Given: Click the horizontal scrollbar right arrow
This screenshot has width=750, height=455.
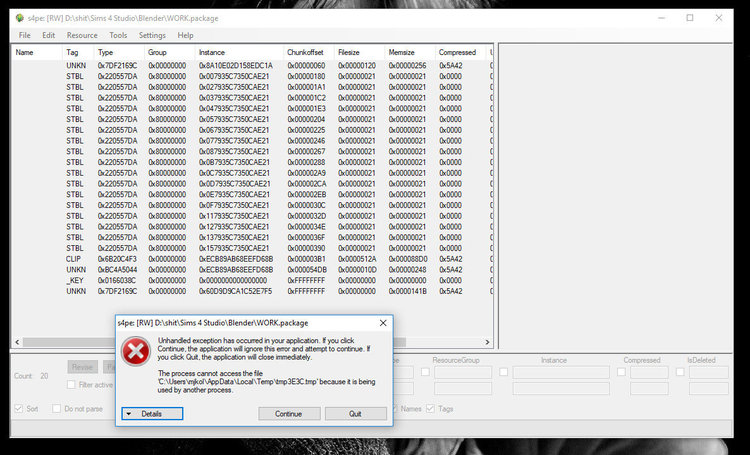Looking at the screenshot, I should 487,342.
